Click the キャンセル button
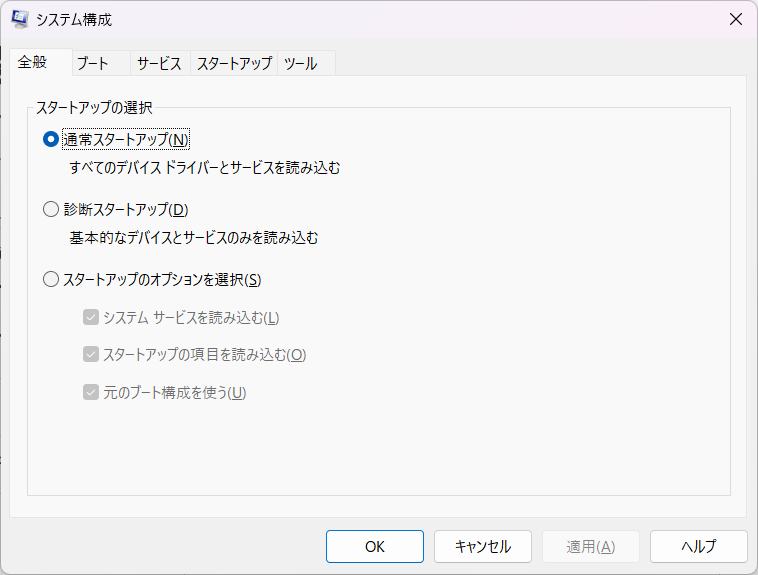 point(483,547)
